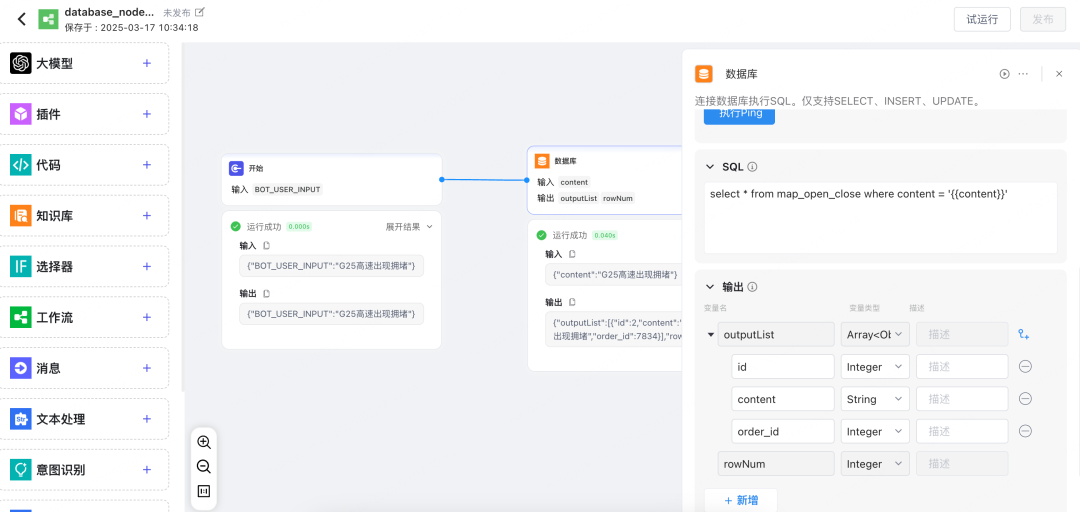Collapse the 输出 section

click(x=710, y=287)
